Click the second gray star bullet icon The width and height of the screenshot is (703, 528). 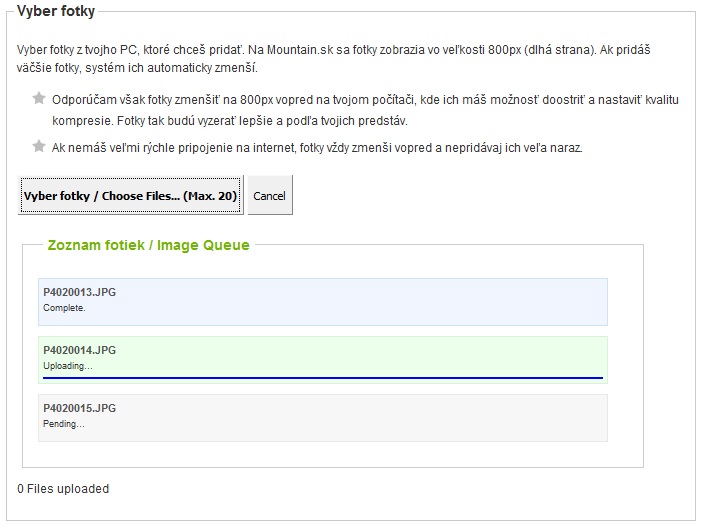39,146
